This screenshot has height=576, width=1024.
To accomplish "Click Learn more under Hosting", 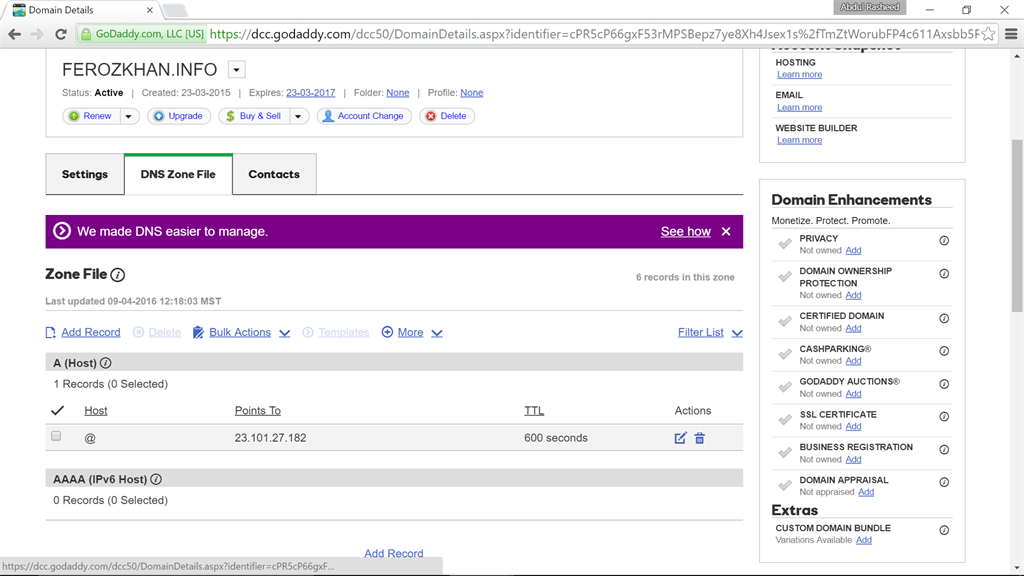I will point(799,74).
